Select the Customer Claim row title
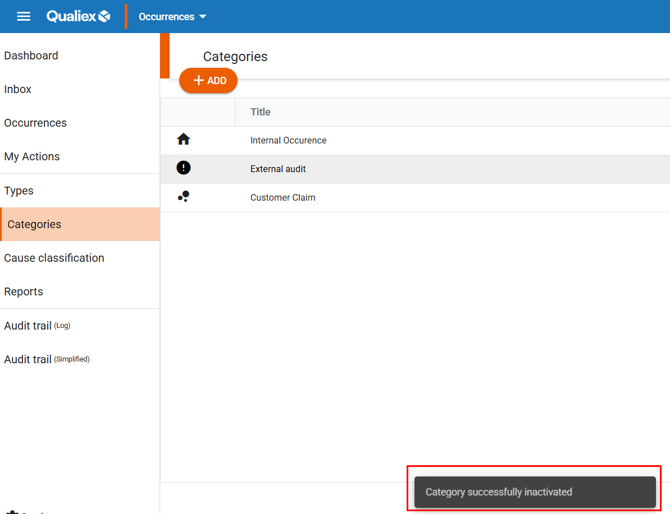This screenshot has height=514, width=670. 283,198
